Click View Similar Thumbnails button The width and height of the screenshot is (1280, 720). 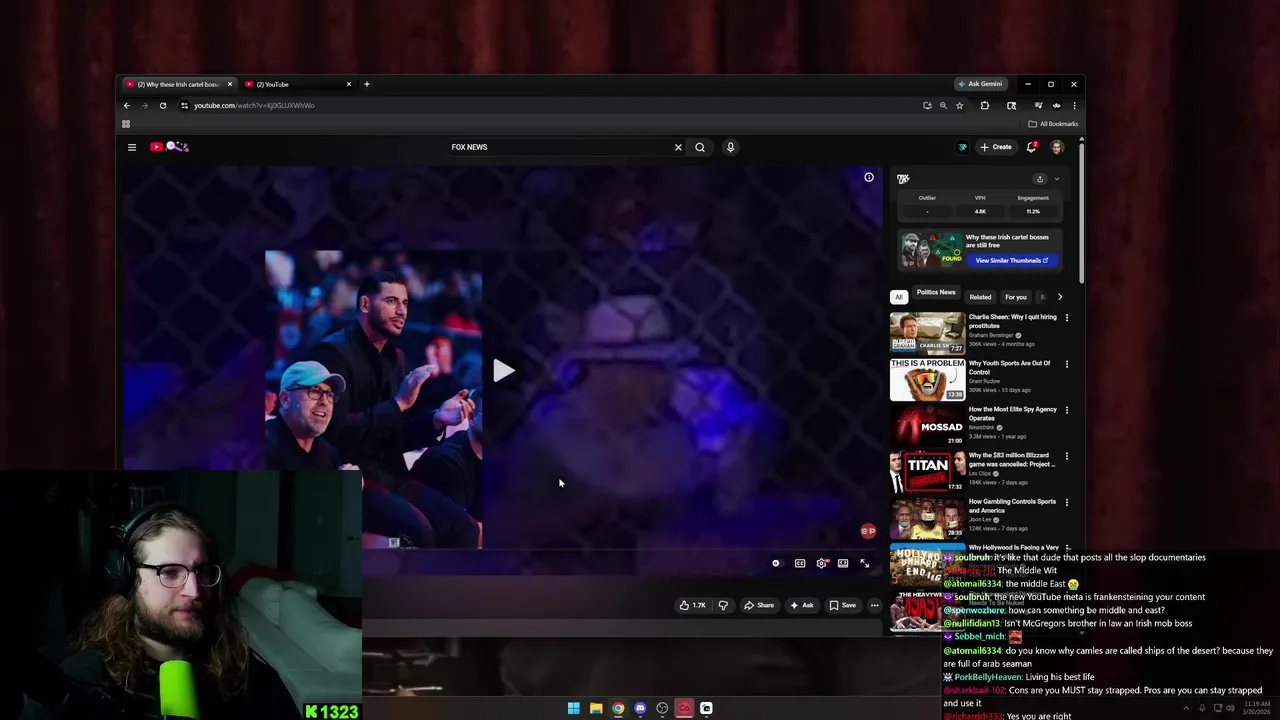click(x=1011, y=260)
